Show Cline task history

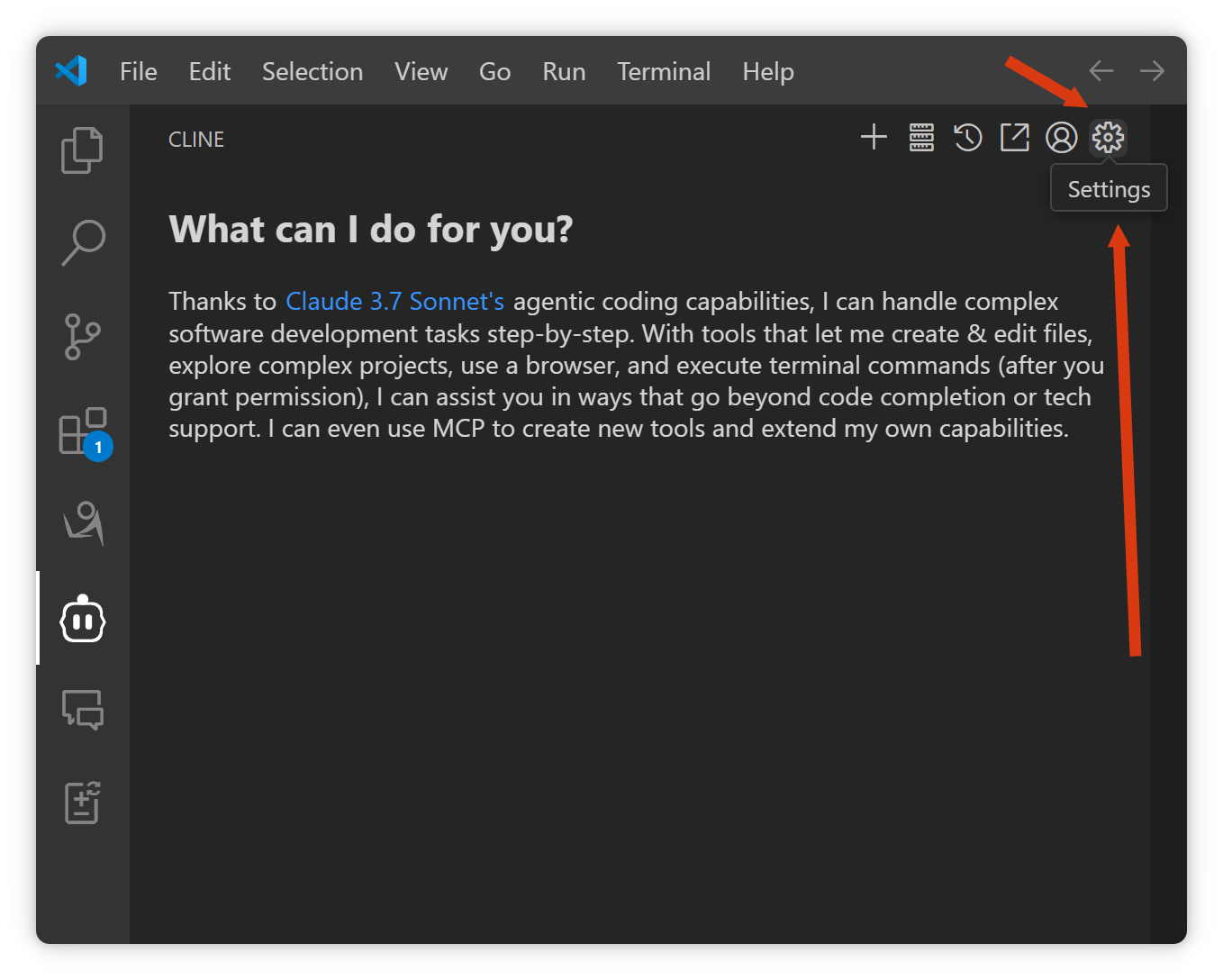tap(968, 138)
